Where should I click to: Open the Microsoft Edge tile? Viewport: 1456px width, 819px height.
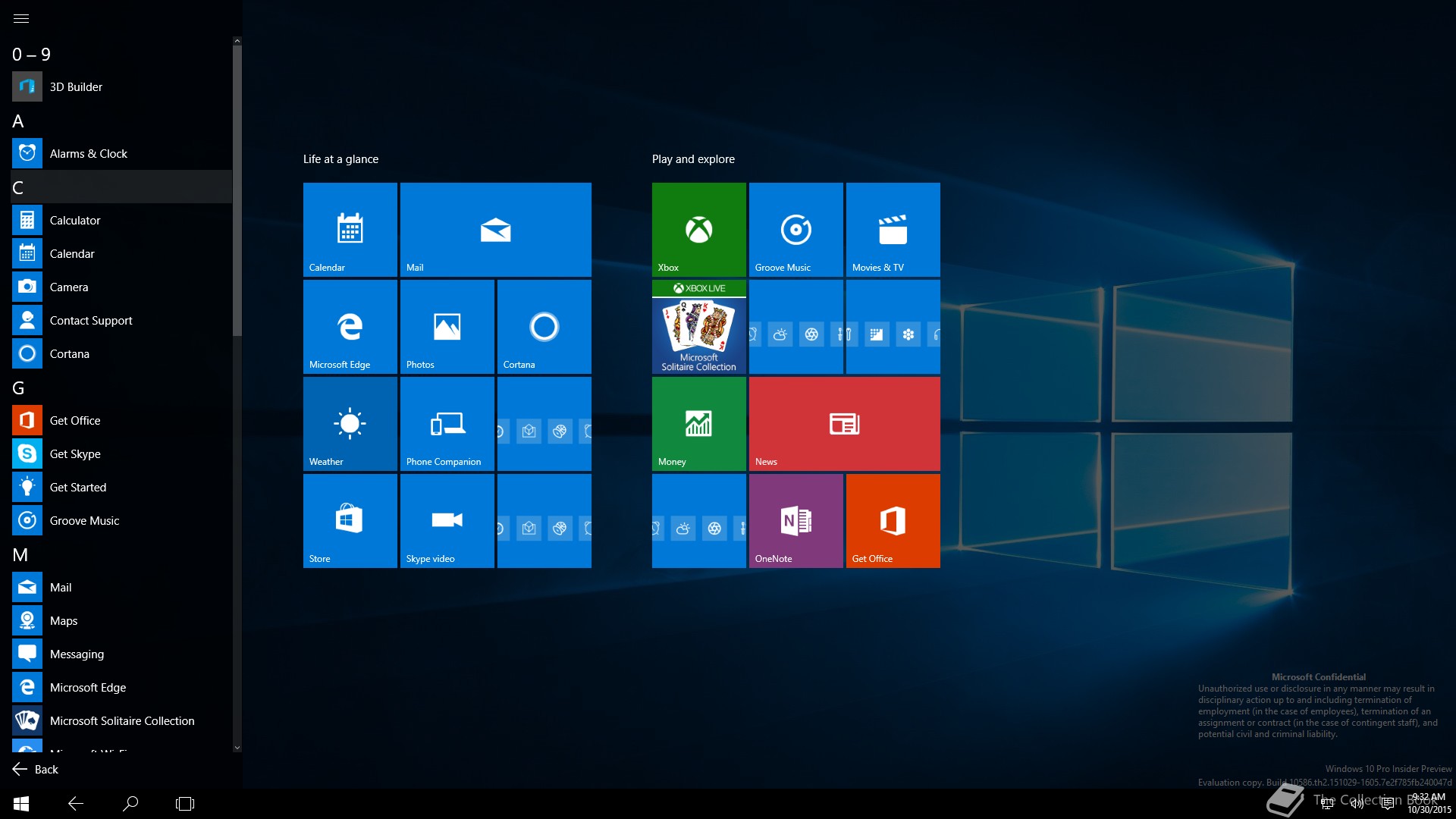click(350, 327)
